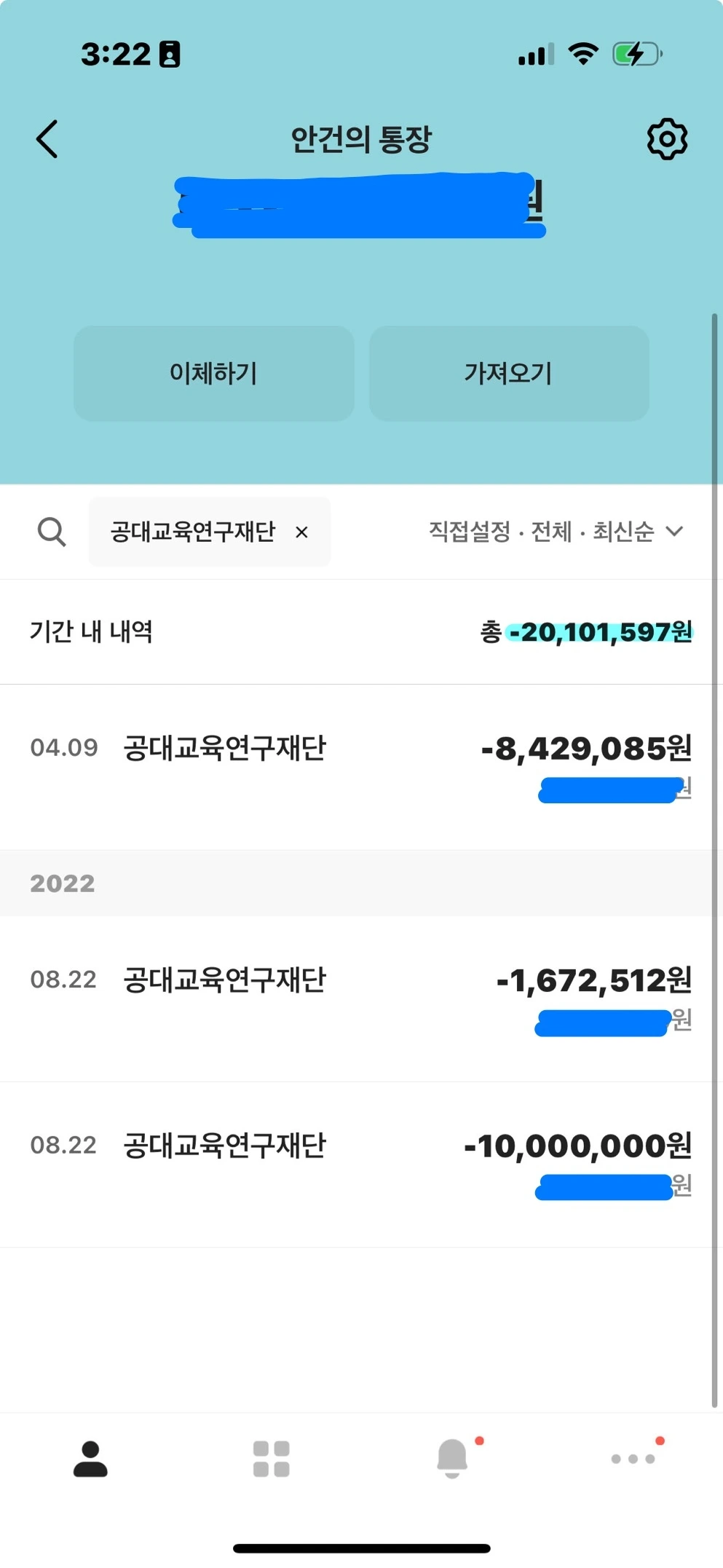Image resolution: width=723 pixels, height=1568 pixels.
Task: Tap the total -20,101,597원 amount
Action: click(599, 631)
